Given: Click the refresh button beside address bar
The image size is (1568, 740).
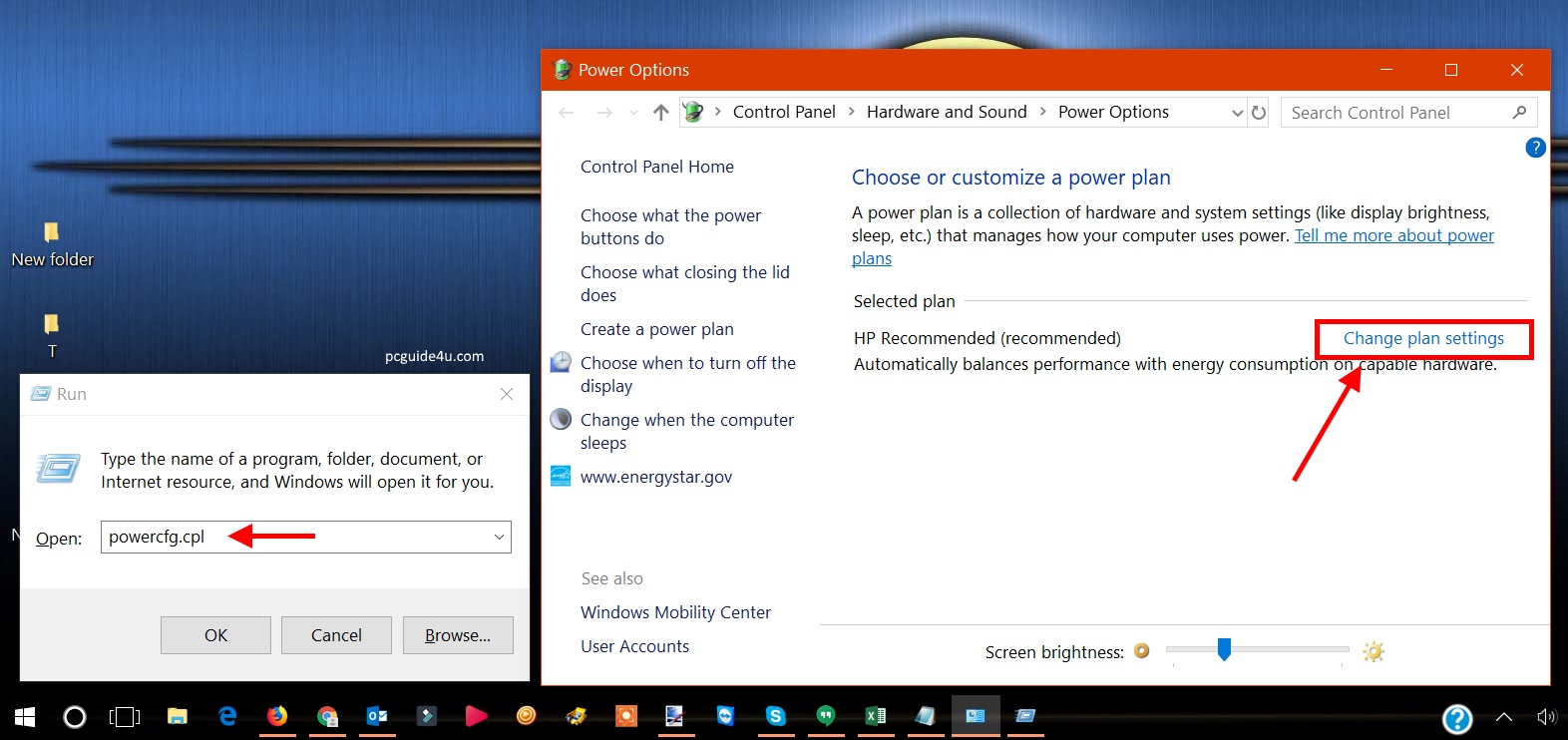Looking at the screenshot, I should pos(1259,113).
